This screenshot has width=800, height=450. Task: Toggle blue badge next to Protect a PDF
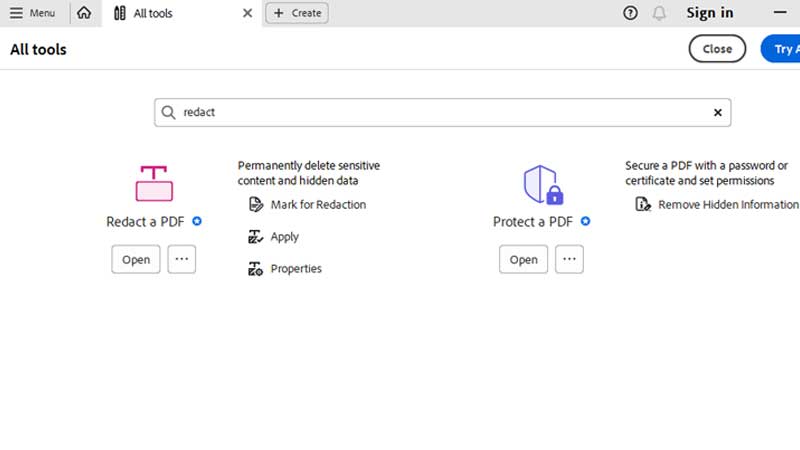click(585, 221)
